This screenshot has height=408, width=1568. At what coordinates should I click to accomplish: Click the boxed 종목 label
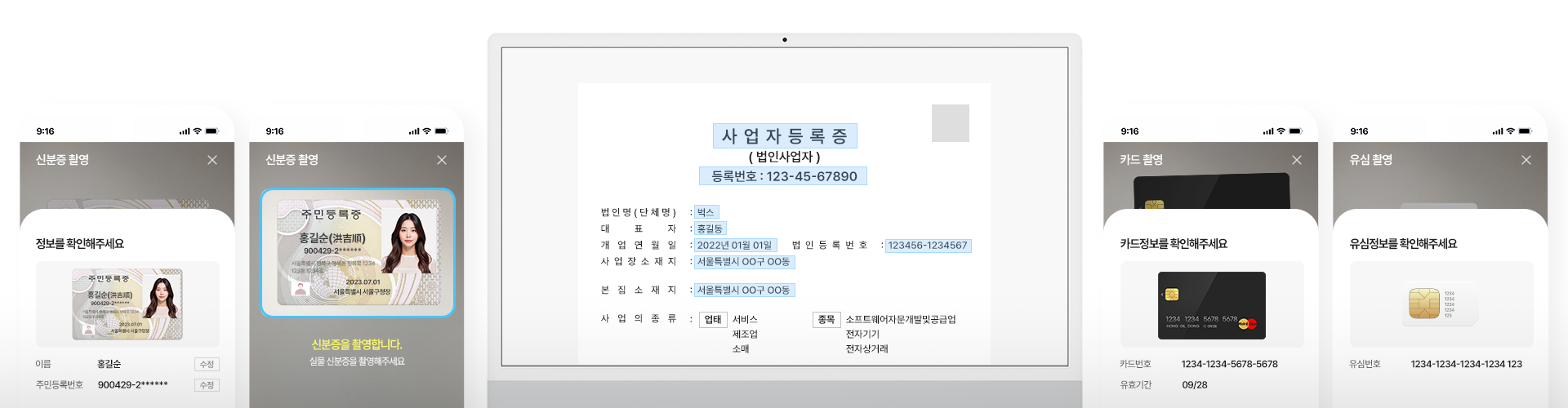click(x=826, y=320)
